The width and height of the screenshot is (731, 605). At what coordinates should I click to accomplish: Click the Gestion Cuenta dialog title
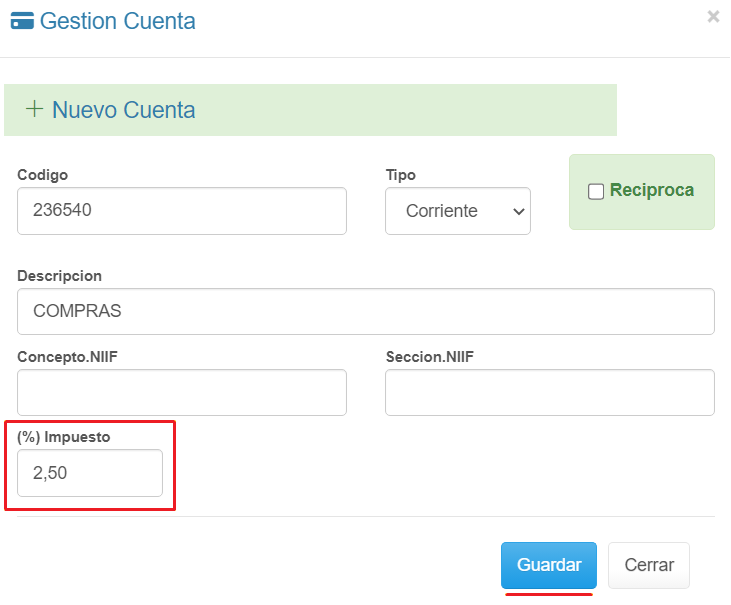(117, 21)
